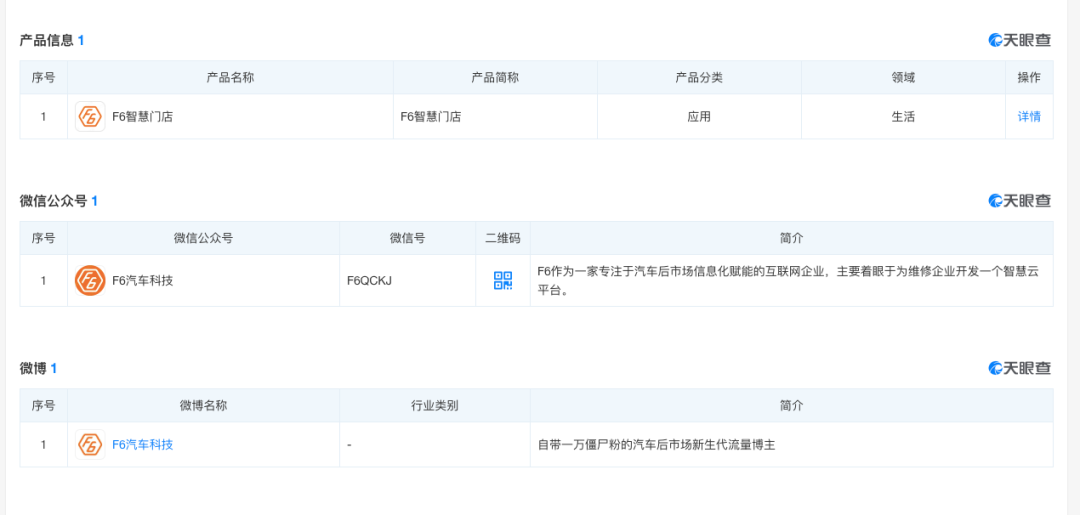Select the Weibo intro 自带一万僵尸粉 text
The image size is (1080, 515).
(x=656, y=445)
